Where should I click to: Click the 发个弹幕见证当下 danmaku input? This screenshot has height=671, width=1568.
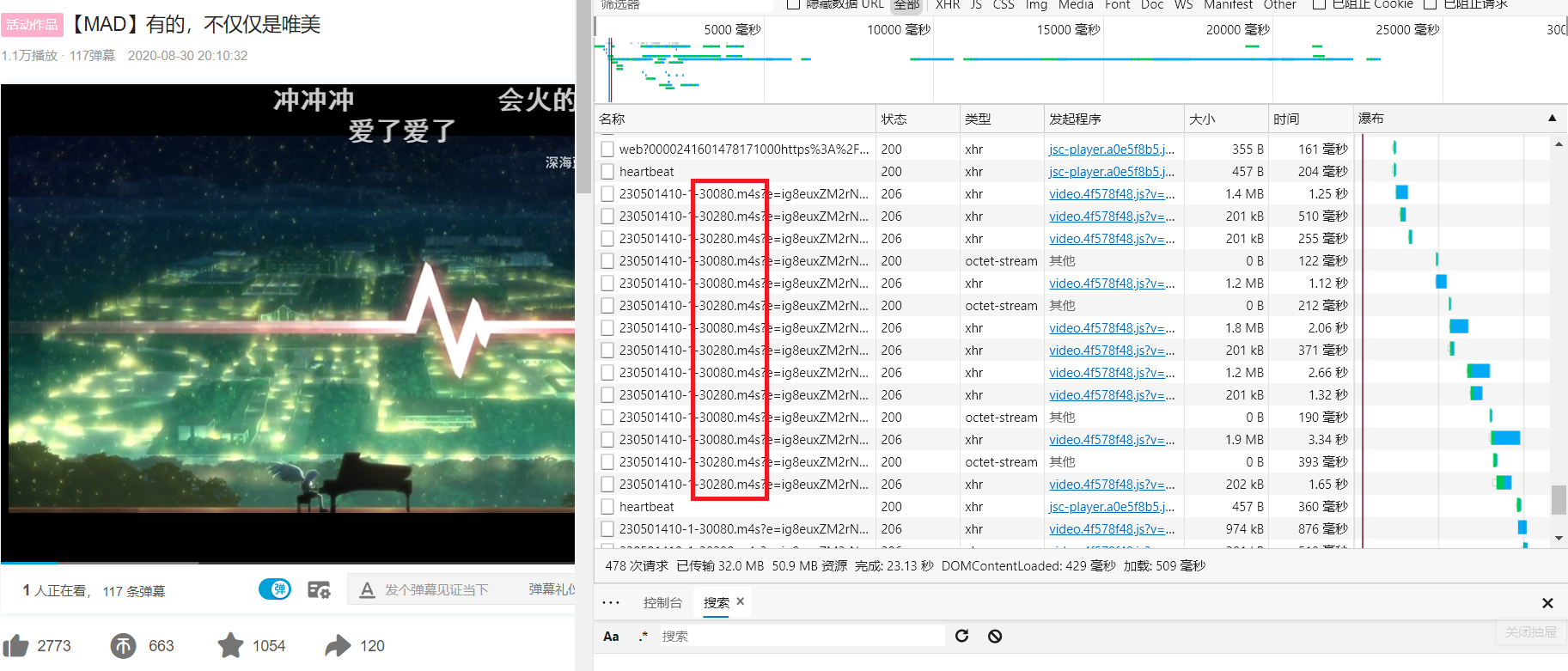point(436,589)
